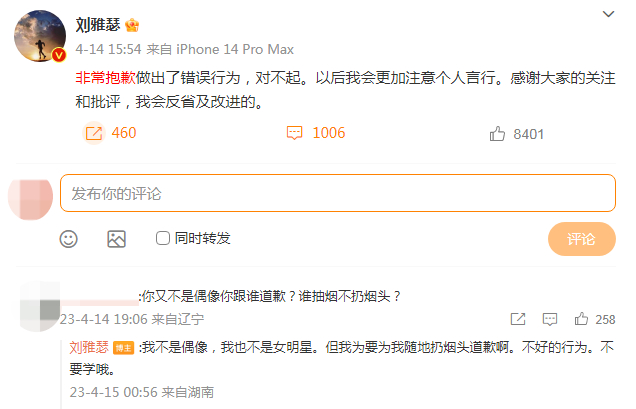The image size is (636, 409).
Task: Attach an image with the picture icon
Action: (x=116, y=239)
